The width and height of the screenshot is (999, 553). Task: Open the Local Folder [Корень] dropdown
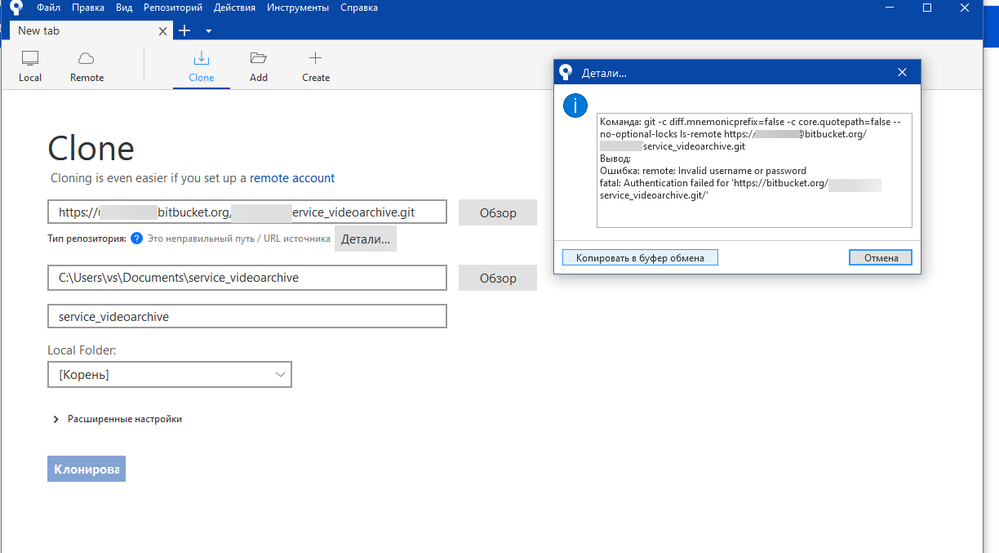pyautogui.click(x=169, y=375)
